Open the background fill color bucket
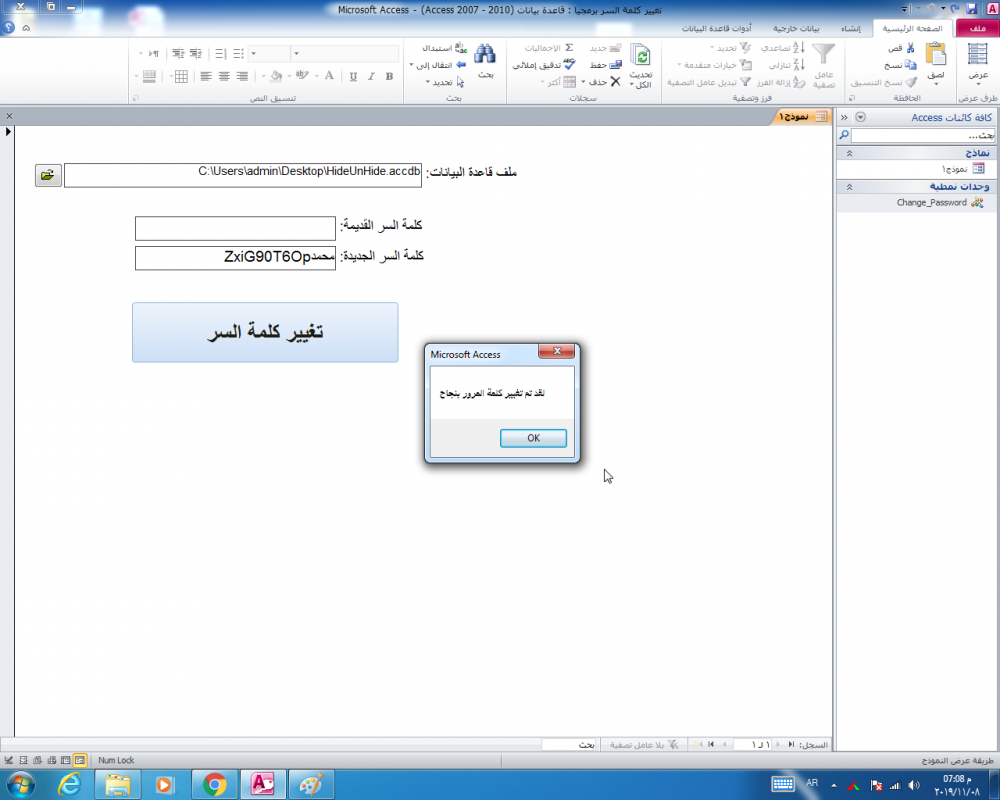Image resolution: width=1000 pixels, height=800 pixels. 276,77
